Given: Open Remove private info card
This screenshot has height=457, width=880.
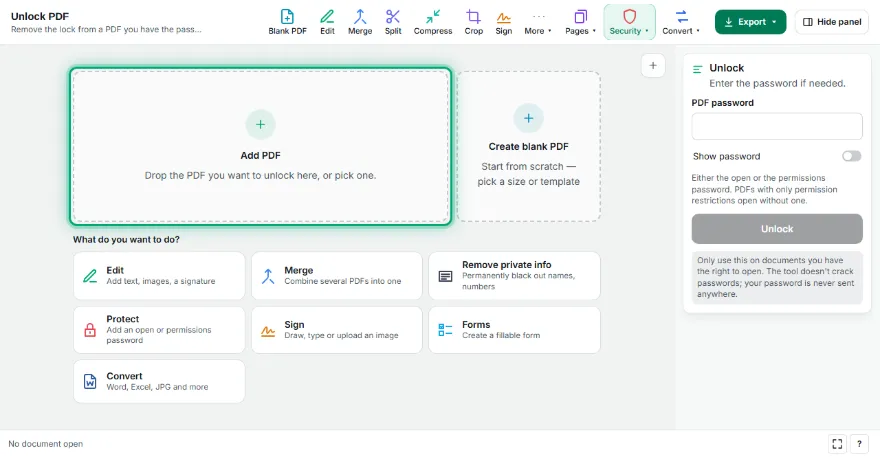Looking at the screenshot, I should coord(515,276).
